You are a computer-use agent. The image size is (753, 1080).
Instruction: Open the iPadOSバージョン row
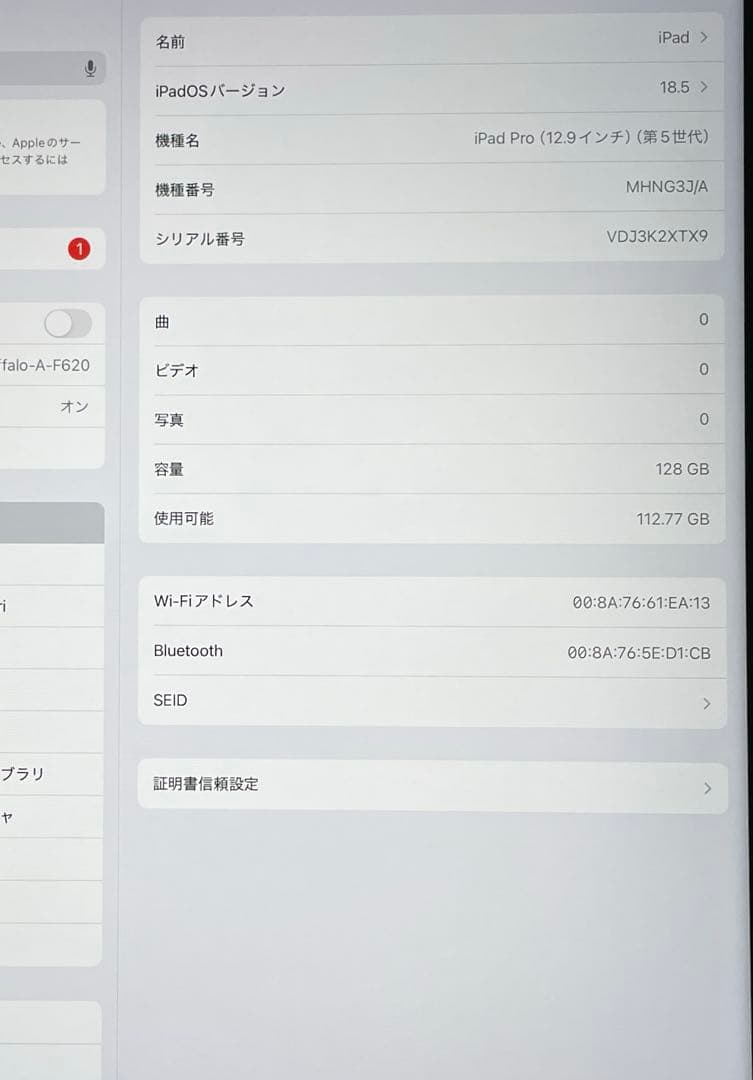tap(432, 89)
